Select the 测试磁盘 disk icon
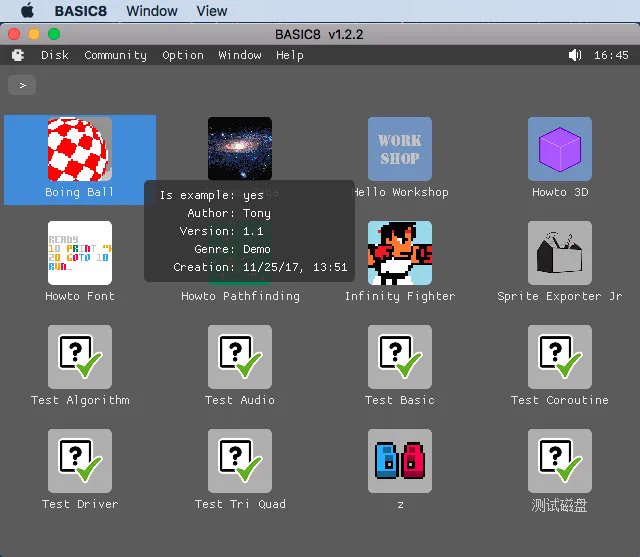This screenshot has height=557, width=640. click(x=560, y=461)
